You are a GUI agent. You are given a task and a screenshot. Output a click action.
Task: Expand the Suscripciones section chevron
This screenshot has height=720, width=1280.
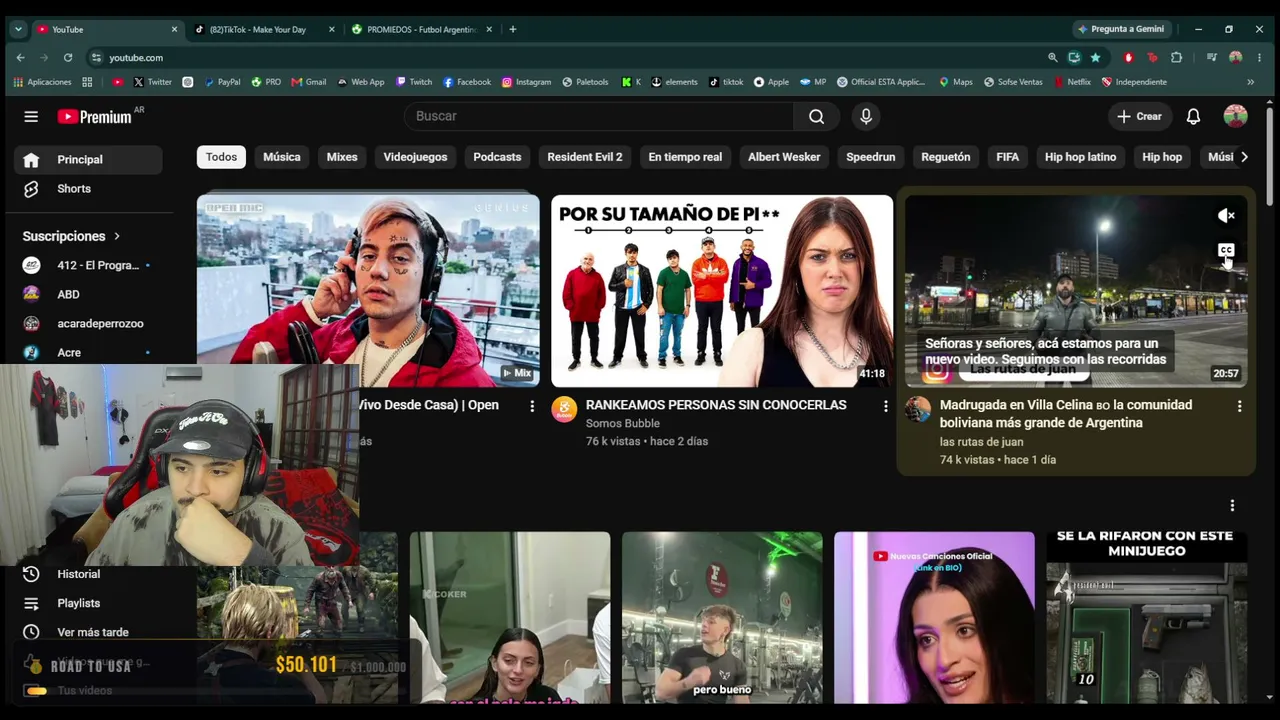(117, 236)
